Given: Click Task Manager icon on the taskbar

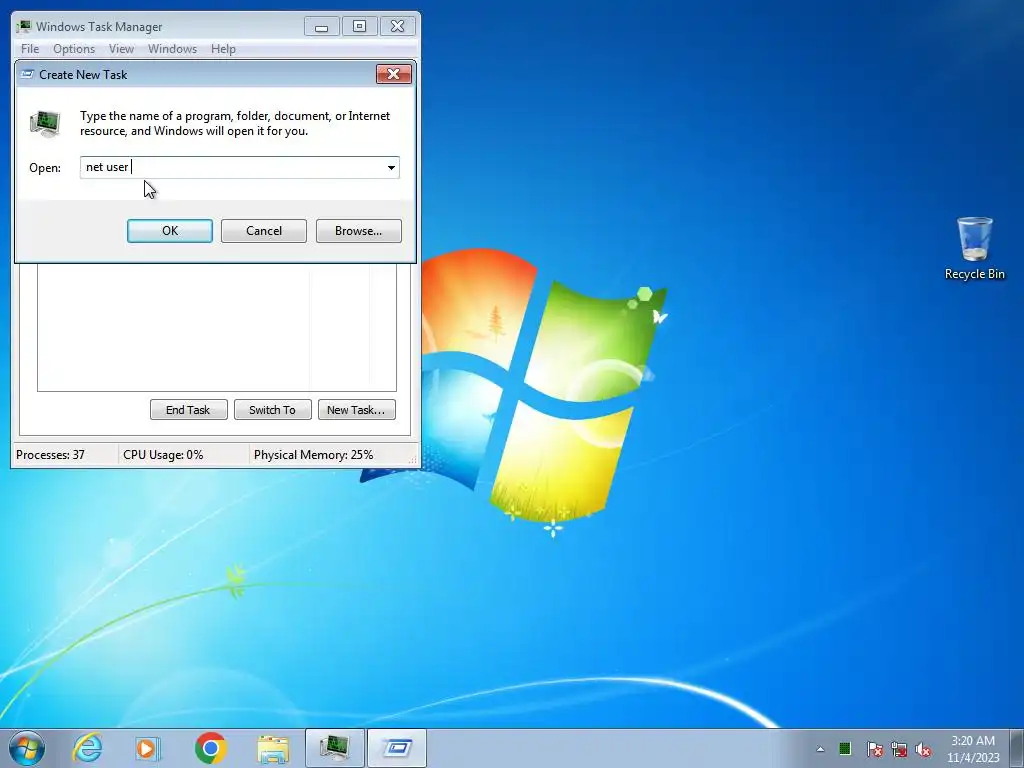Looking at the screenshot, I should pos(334,748).
